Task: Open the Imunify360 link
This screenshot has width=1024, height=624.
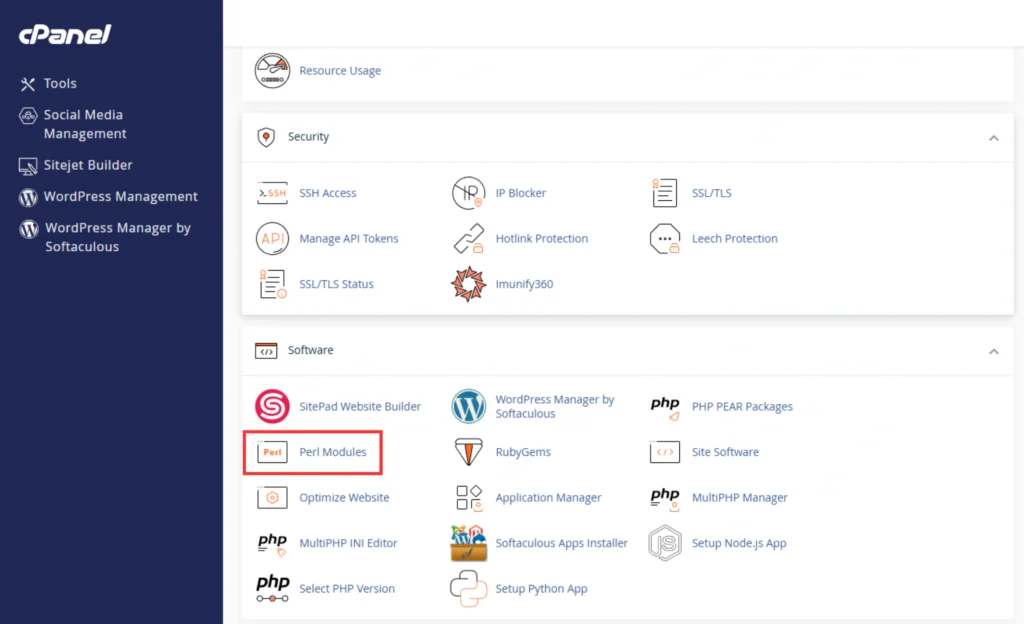Action: [524, 285]
